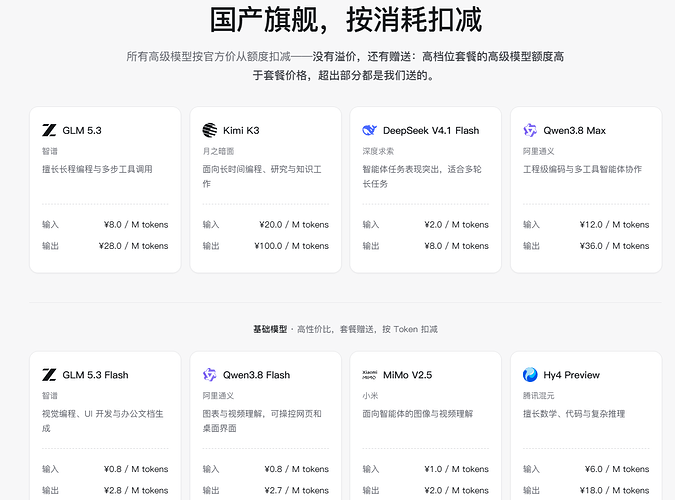
Task: Click 高性价比，套餐赠送，按 Token 扣减 subtitle
Action: [x=367, y=329]
